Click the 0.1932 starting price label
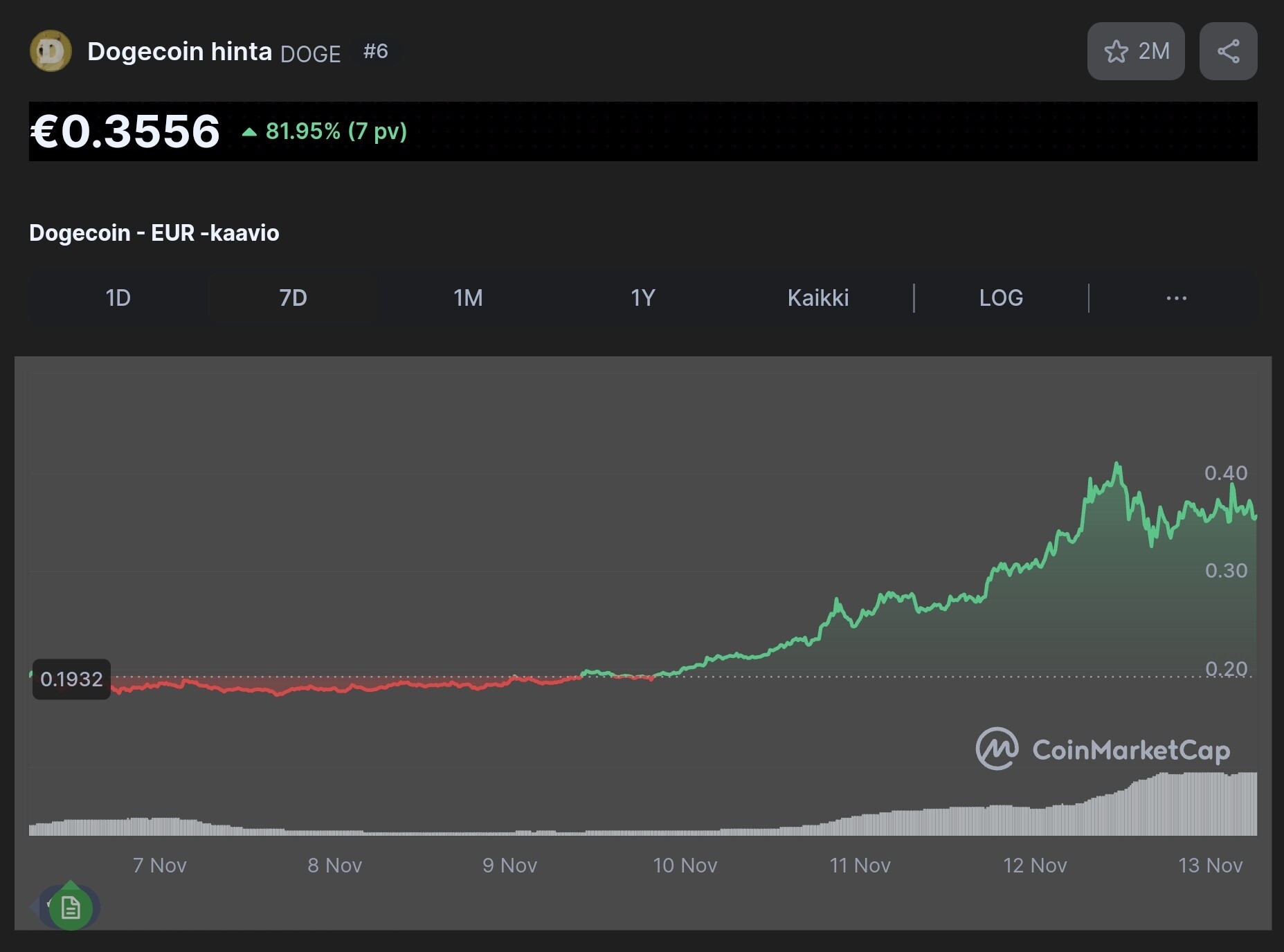Image resolution: width=1284 pixels, height=952 pixels. pos(71,679)
